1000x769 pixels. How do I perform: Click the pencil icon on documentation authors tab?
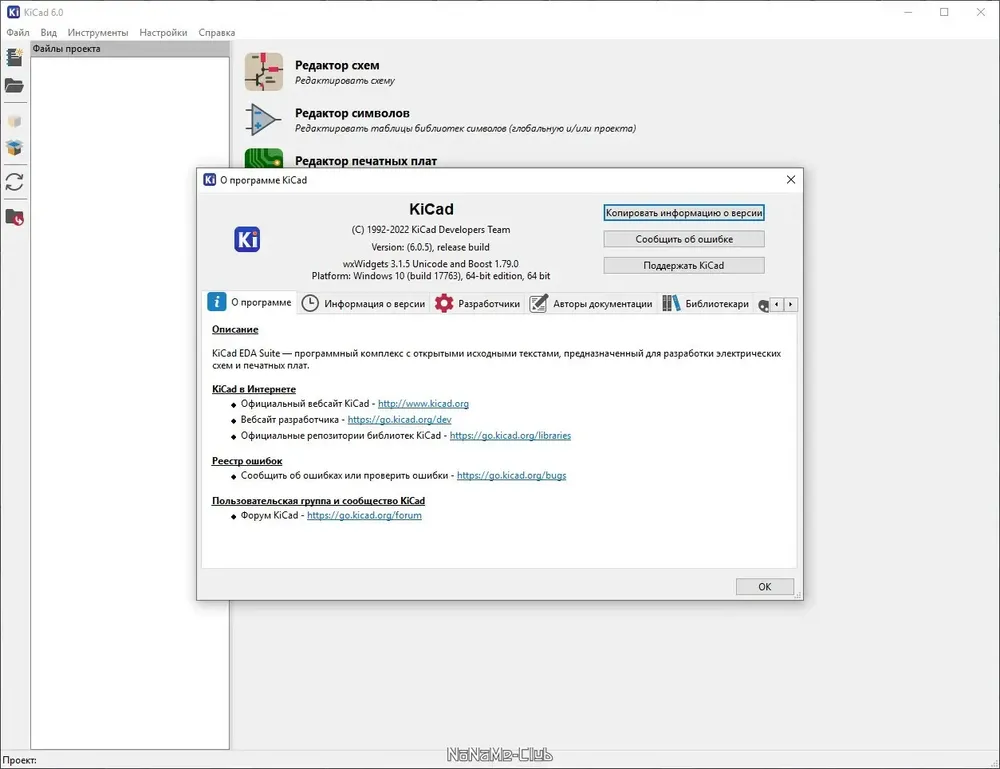(x=538, y=304)
